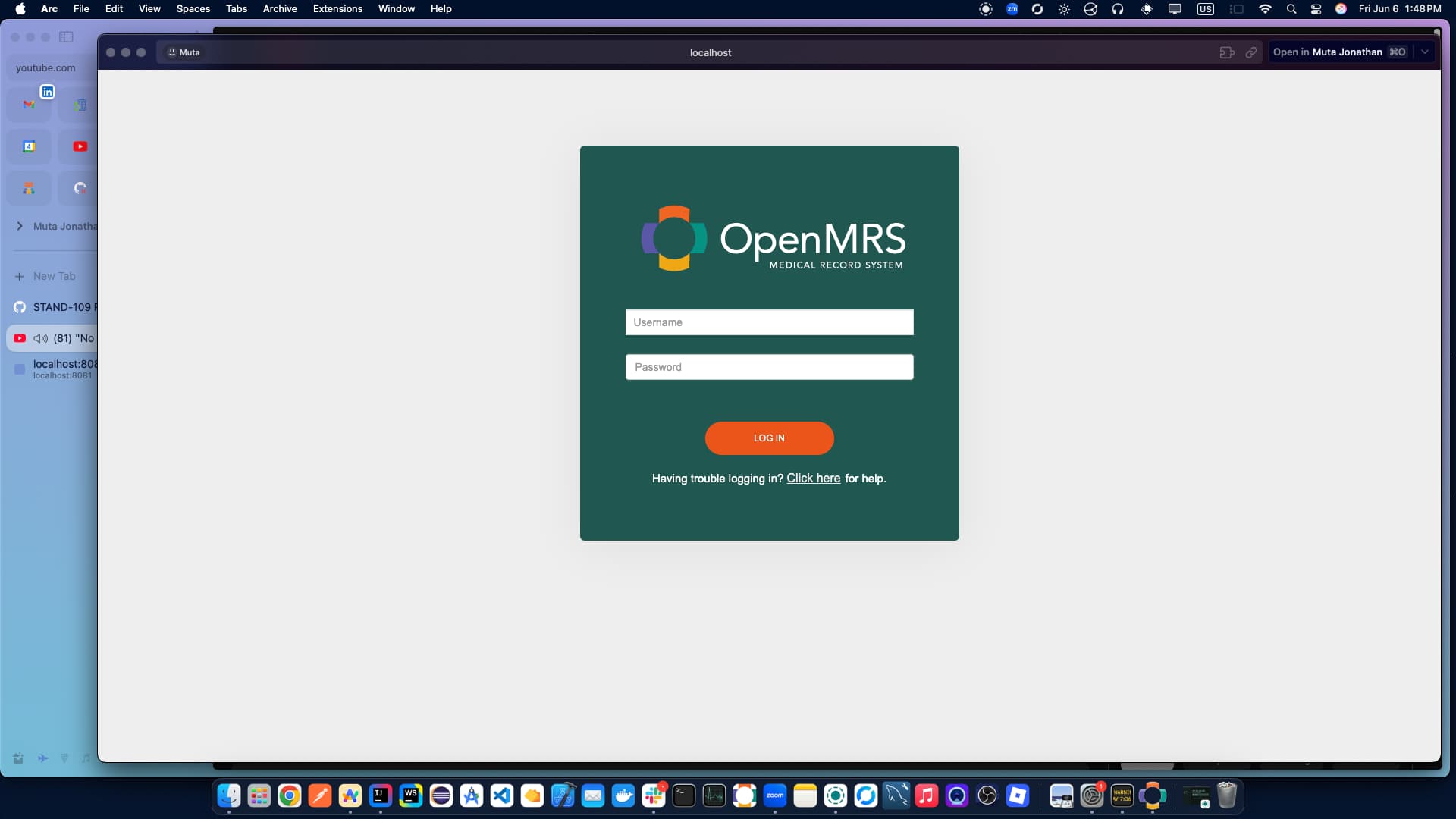Open Eclipse from the dock

[441, 795]
